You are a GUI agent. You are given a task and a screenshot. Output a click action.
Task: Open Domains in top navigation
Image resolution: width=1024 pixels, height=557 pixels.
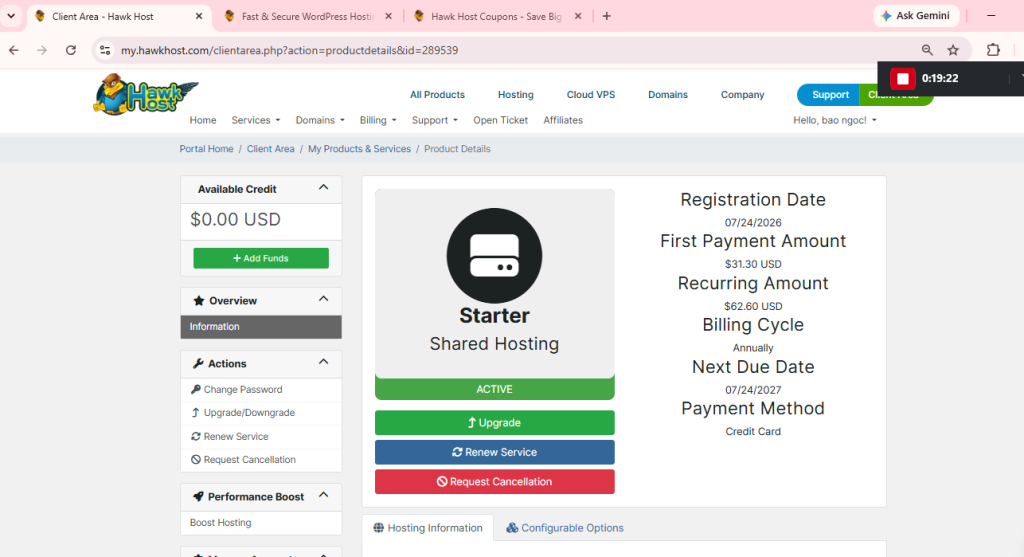click(667, 95)
